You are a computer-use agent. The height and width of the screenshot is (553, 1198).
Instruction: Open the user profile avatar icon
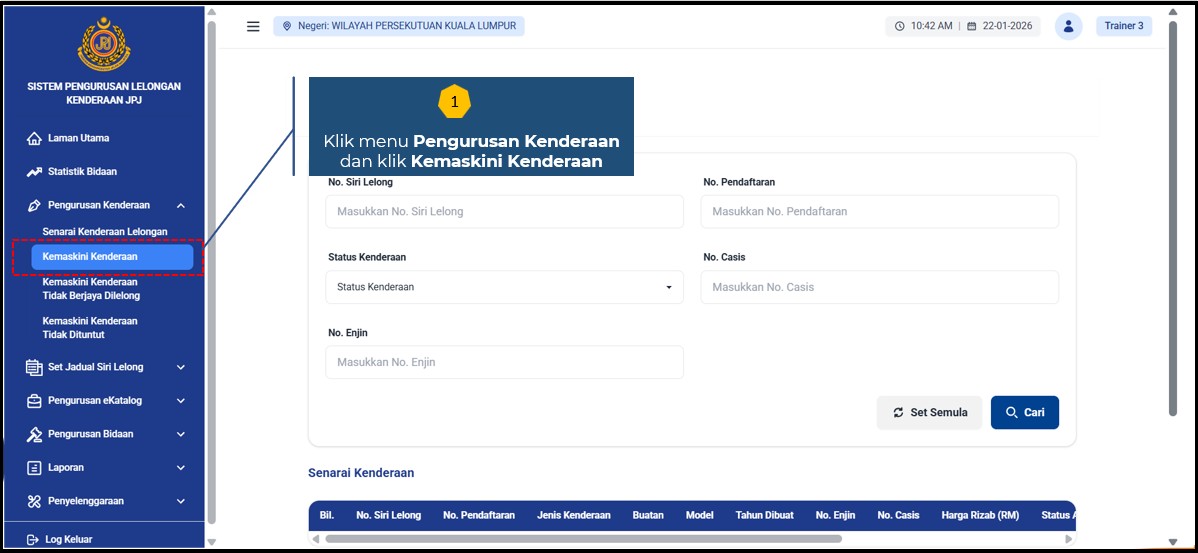point(1068,26)
